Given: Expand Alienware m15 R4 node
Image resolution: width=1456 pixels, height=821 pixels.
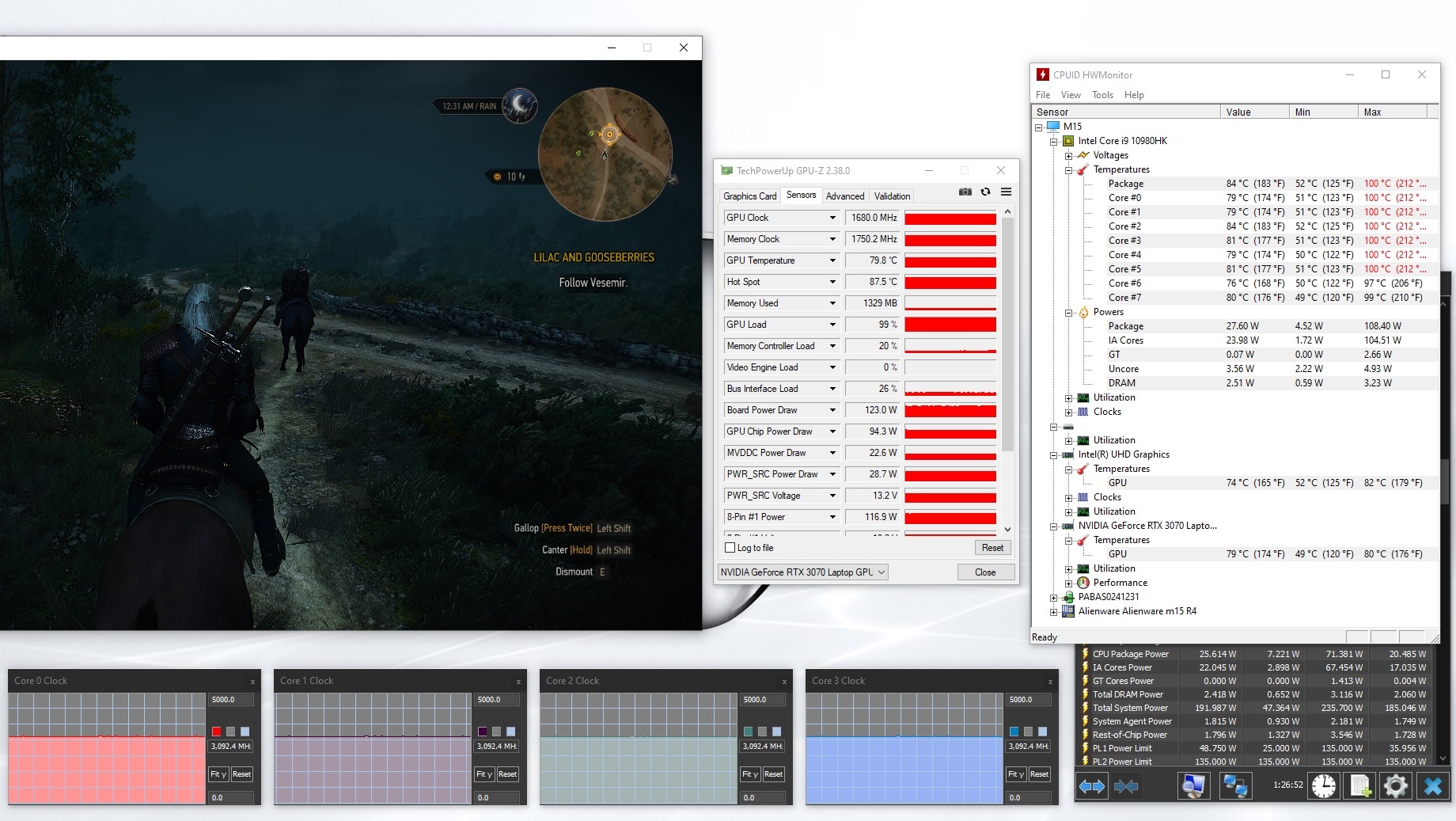Looking at the screenshot, I should (x=1054, y=611).
